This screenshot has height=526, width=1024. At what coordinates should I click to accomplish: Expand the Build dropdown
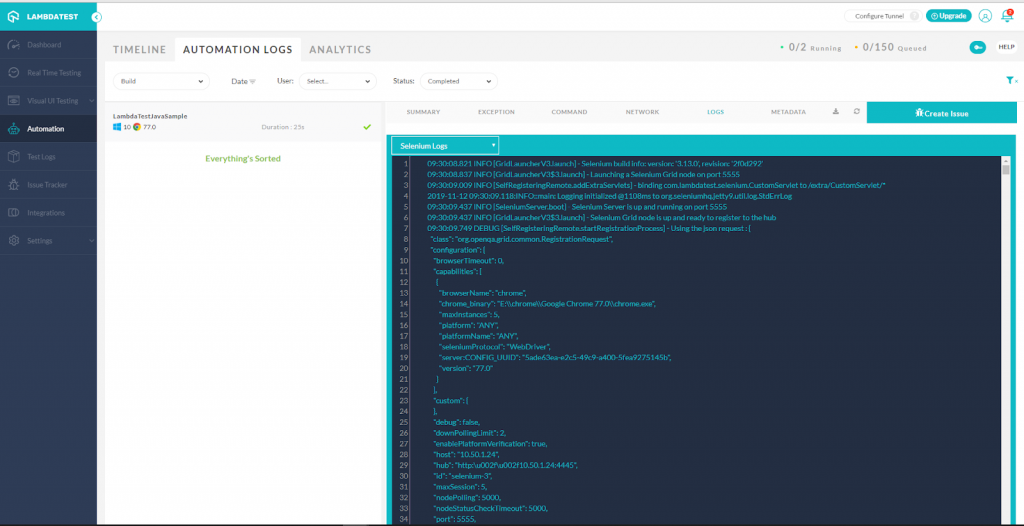pyautogui.click(x=160, y=81)
